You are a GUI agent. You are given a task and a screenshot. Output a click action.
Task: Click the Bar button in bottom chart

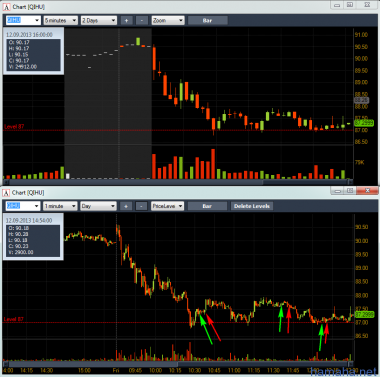(207, 206)
